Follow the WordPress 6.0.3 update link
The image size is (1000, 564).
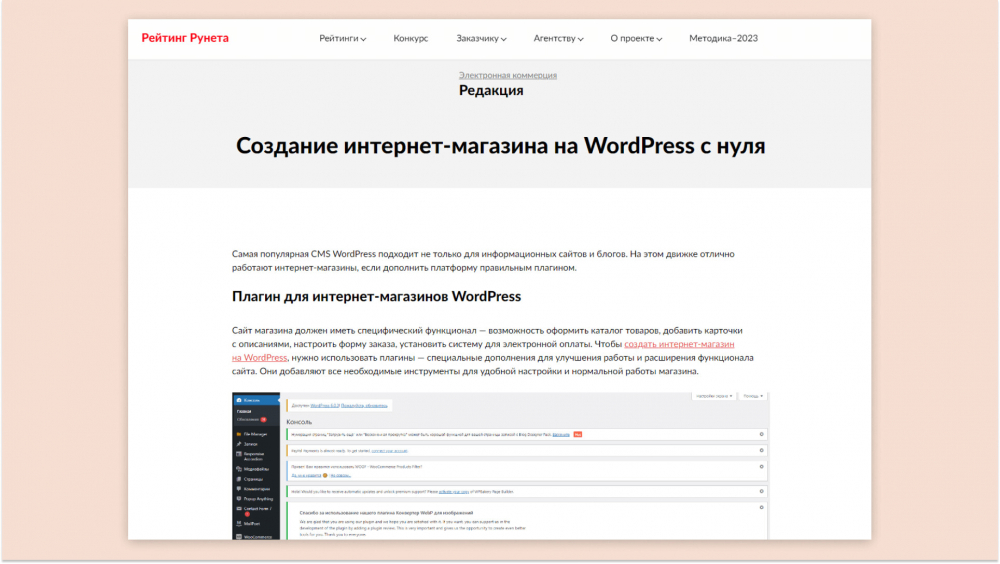pyautogui.click(x=325, y=406)
